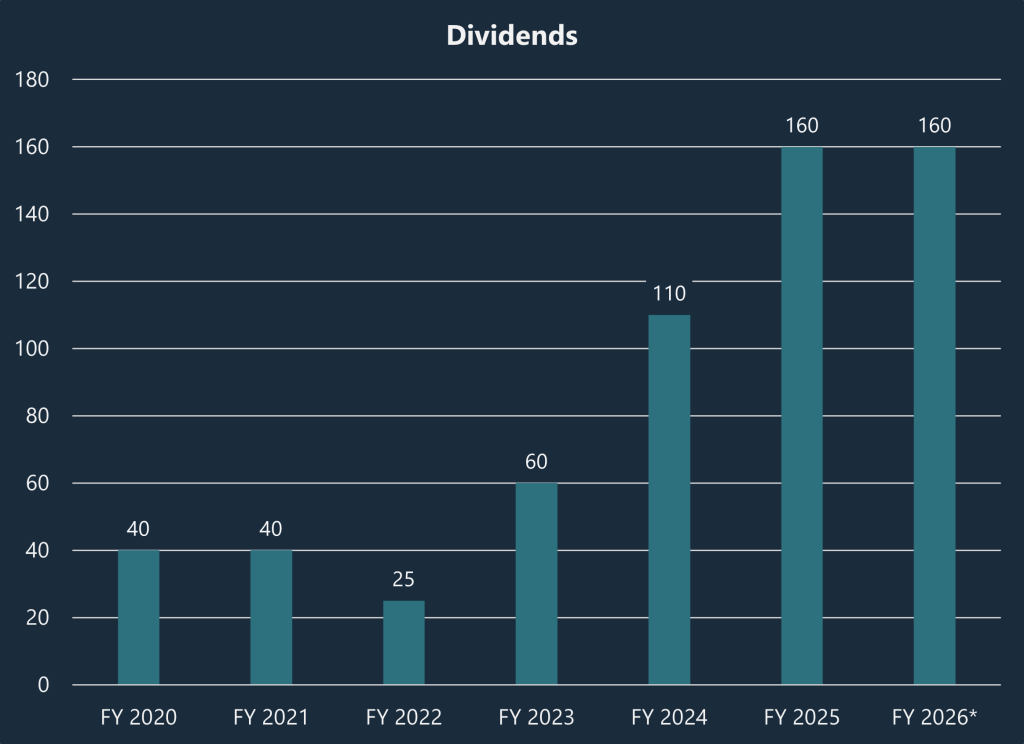Image resolution: width=1024 pixels, height=744 pixels.
Task: Click the 40 label above FY 2020
Action: (x=138, y=528)
